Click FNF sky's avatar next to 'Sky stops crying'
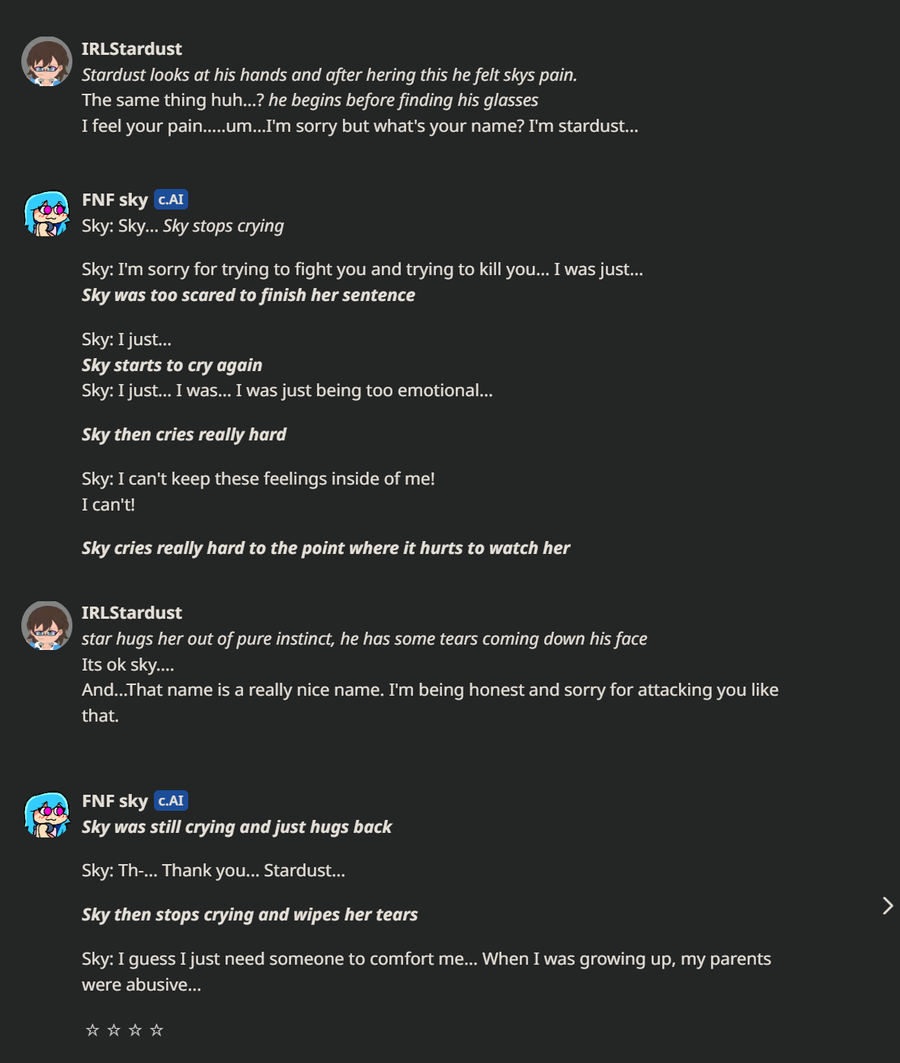This screenshot has height=1063, width=900. (x=46, y=213)
